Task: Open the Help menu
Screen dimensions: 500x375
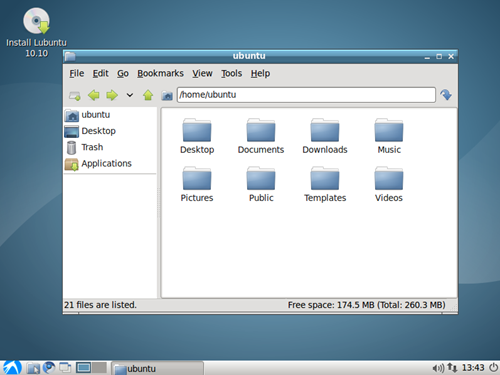Action: tap(260, 73)
